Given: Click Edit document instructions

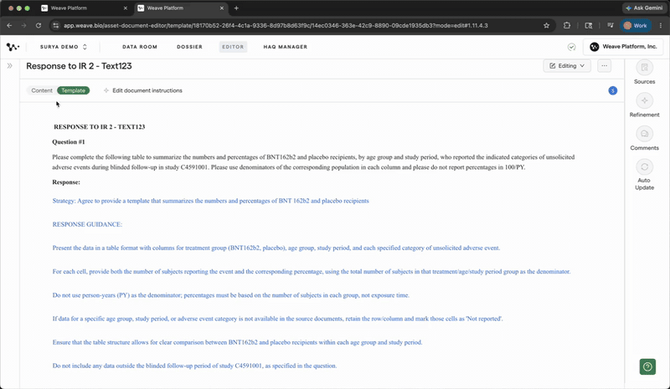Looking at the screenshot, I should point(143,91).
